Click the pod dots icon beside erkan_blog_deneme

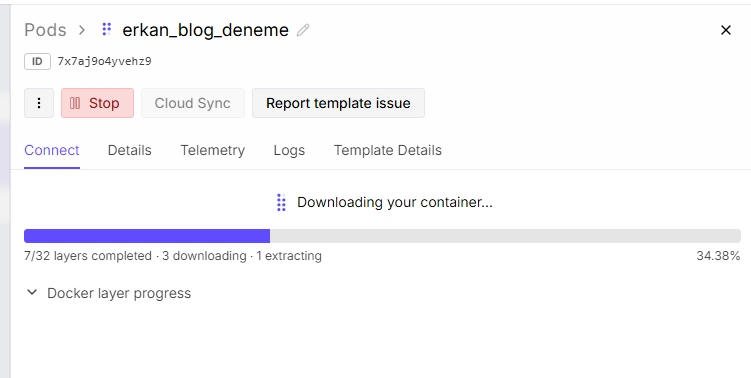pos(107,29)
